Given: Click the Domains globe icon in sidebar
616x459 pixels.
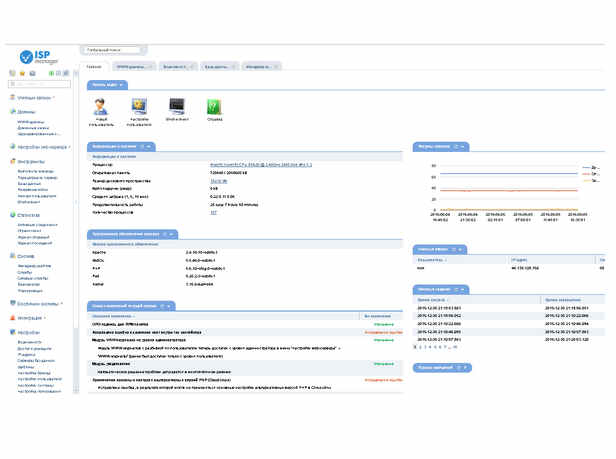Looking at the screenshot, I should [11, 112].
